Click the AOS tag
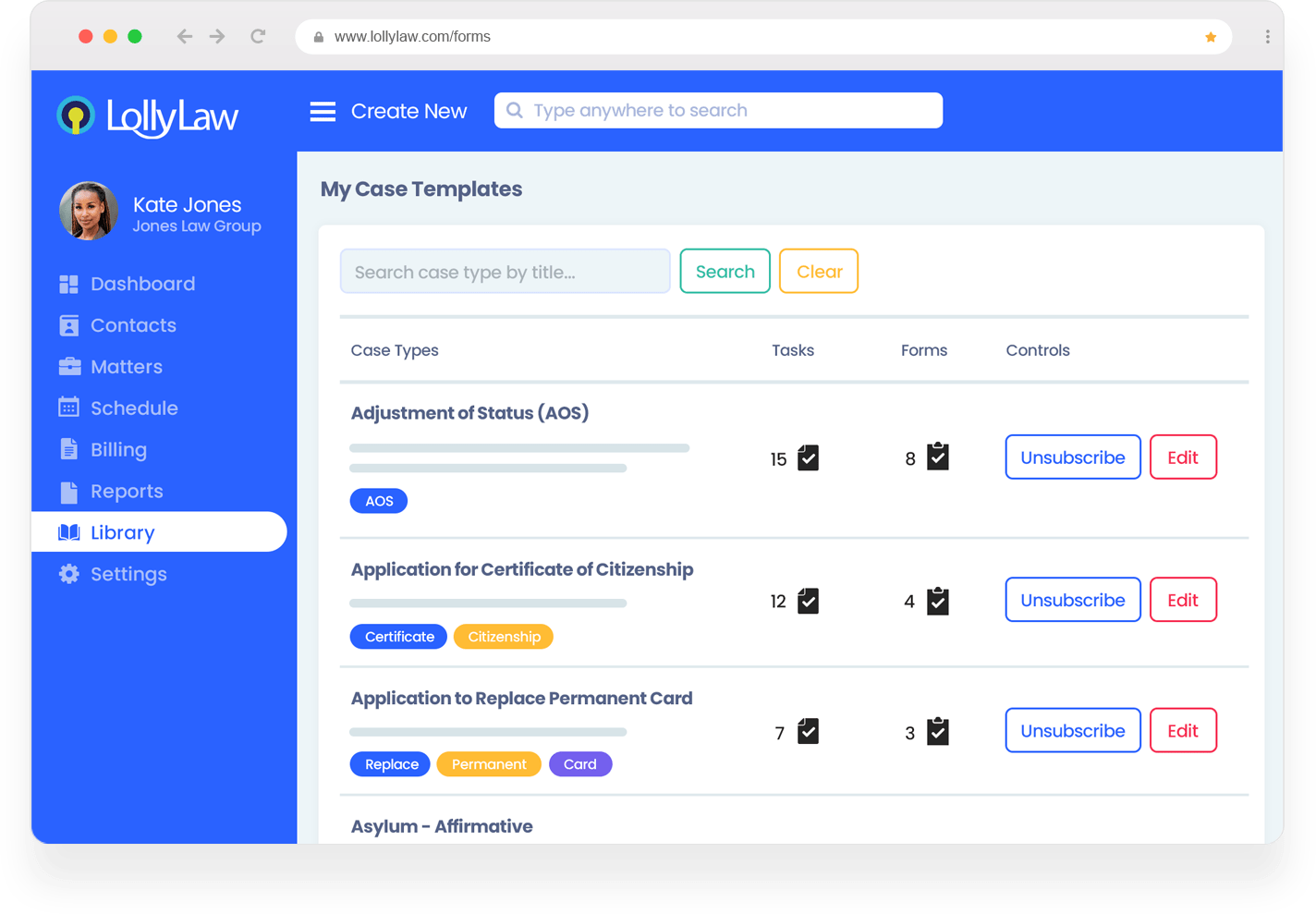Image resolution: width=1316 pixels, height=914 pixels. 379,501
